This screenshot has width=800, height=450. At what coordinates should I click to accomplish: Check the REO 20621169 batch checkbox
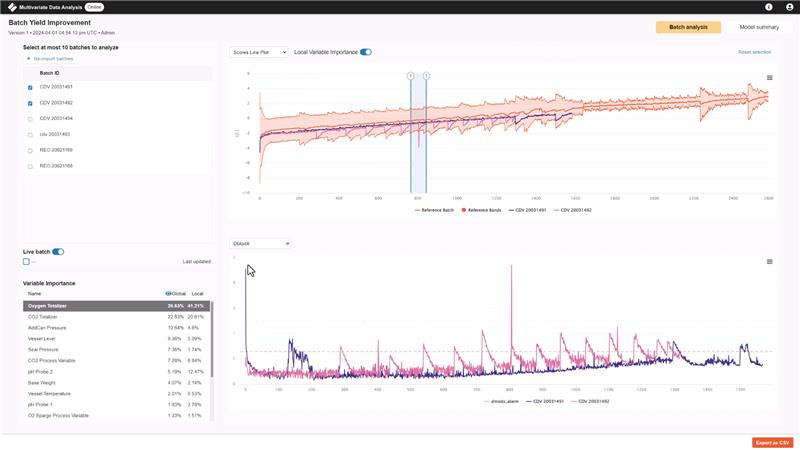[x=30, y=150]
